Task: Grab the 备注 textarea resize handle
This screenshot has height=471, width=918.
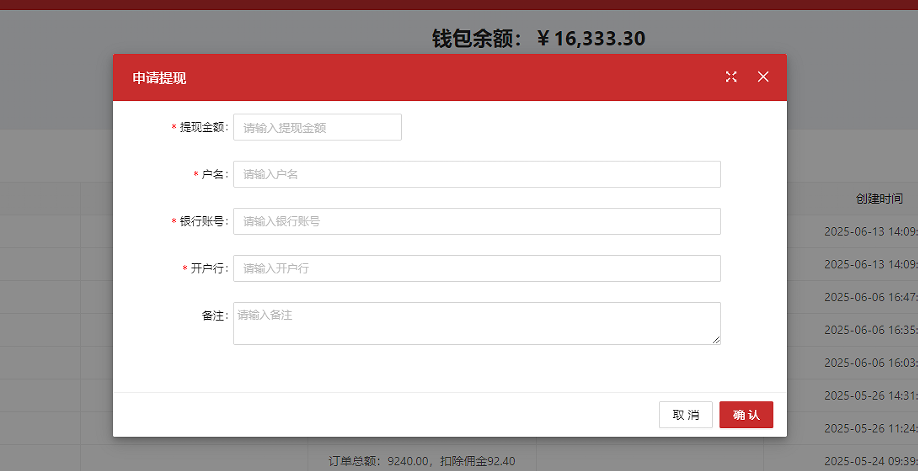Action: [x=717, y=340]
